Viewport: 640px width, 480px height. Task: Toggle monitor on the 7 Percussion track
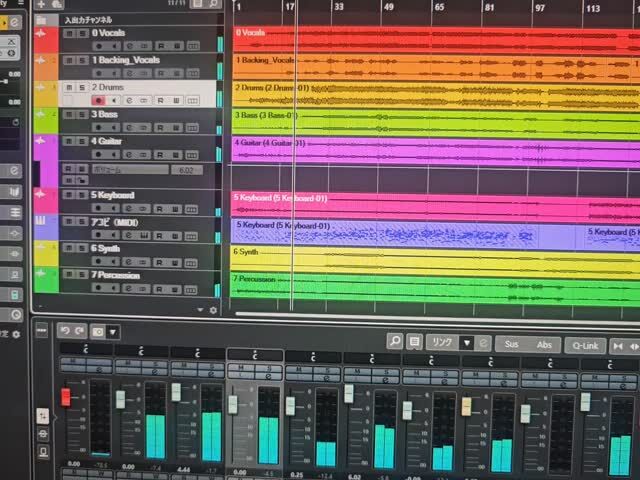113,288
